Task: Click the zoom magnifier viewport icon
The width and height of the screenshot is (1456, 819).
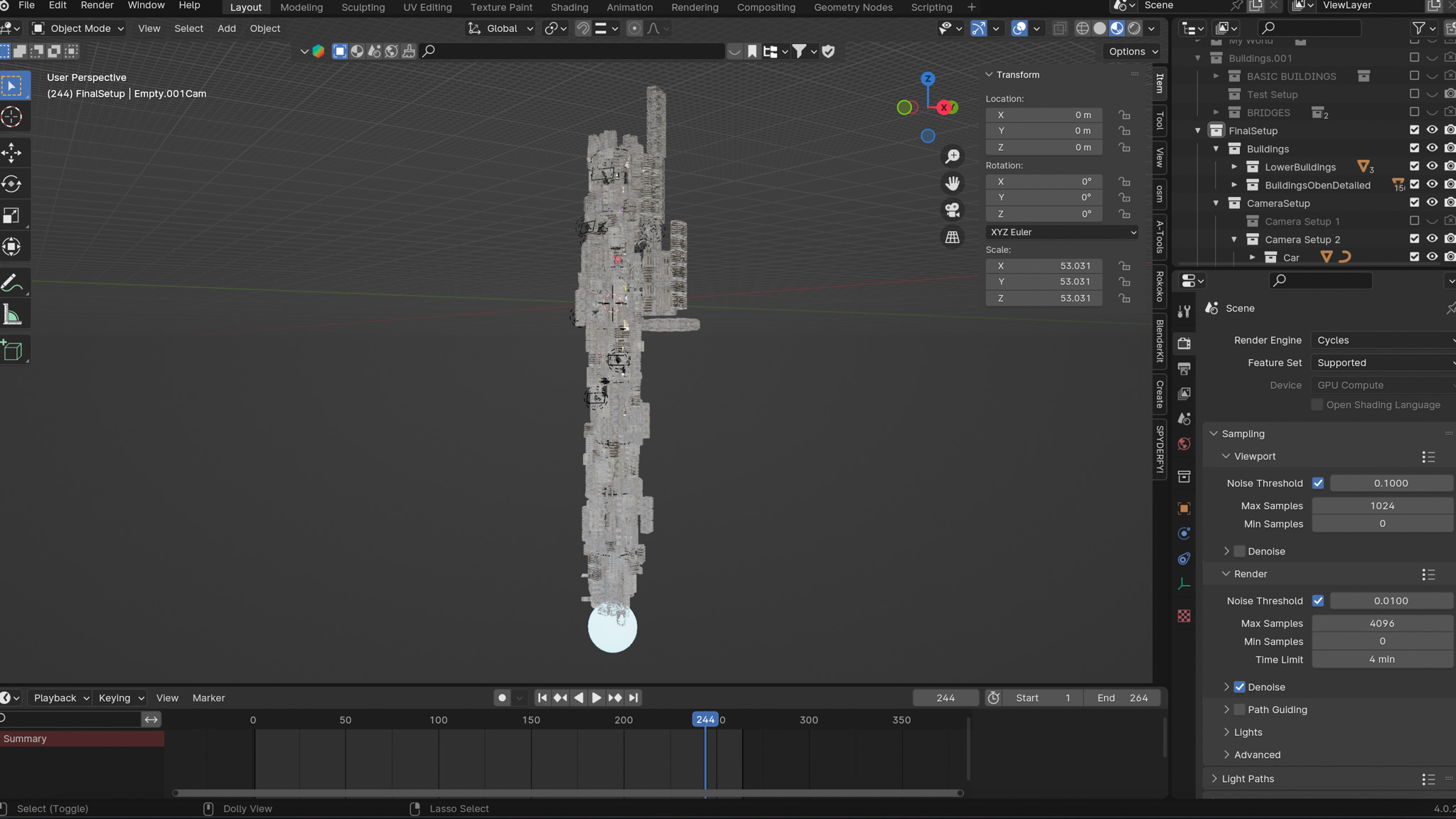Action: coord(953,156)
